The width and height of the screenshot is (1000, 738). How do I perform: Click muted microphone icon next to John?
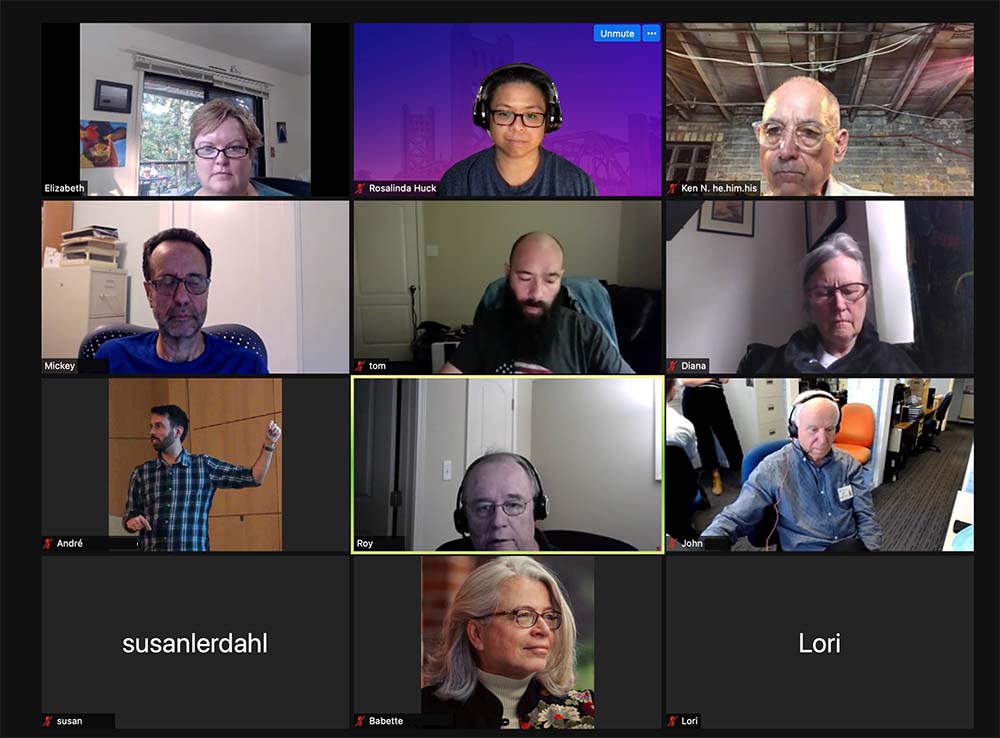tap(673, 543)
